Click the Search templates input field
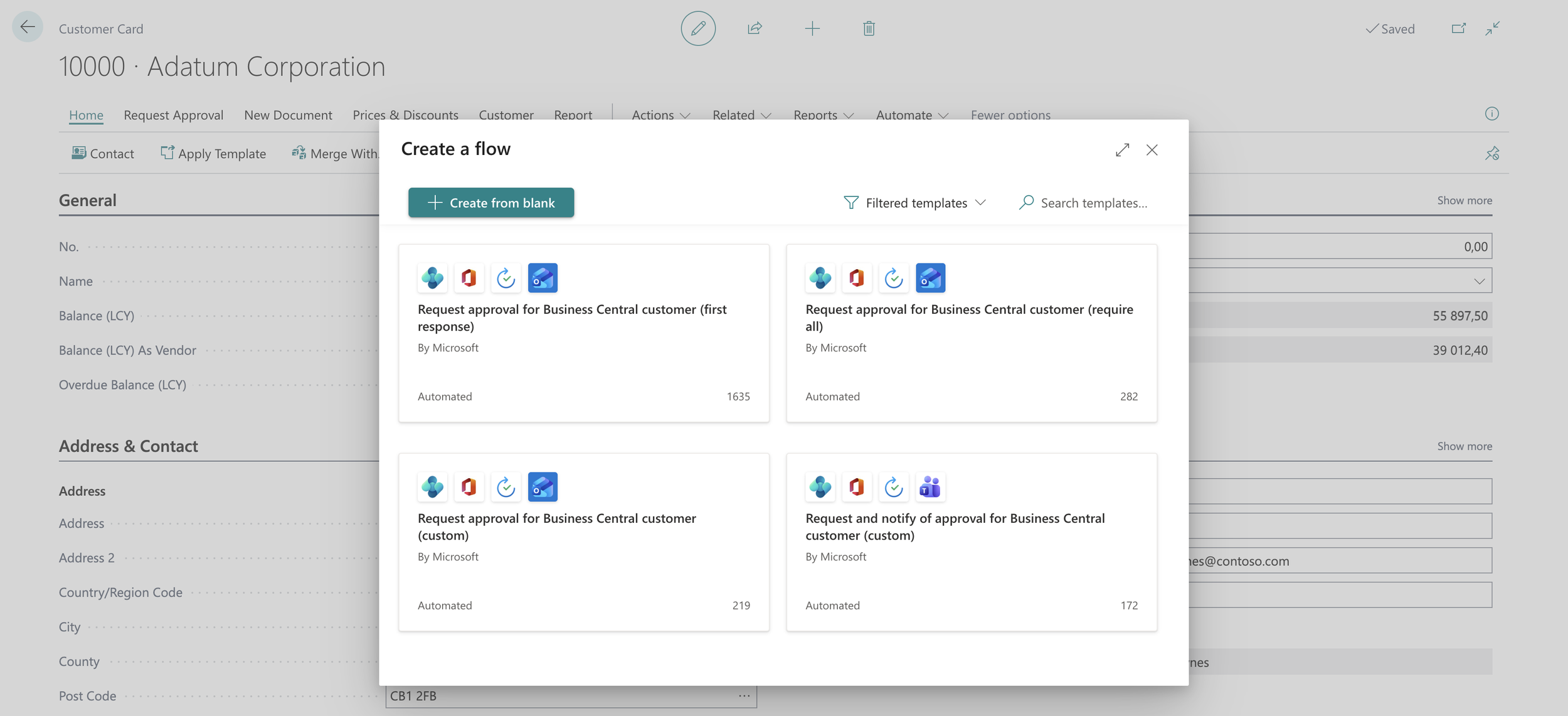 pos(1094,203)
